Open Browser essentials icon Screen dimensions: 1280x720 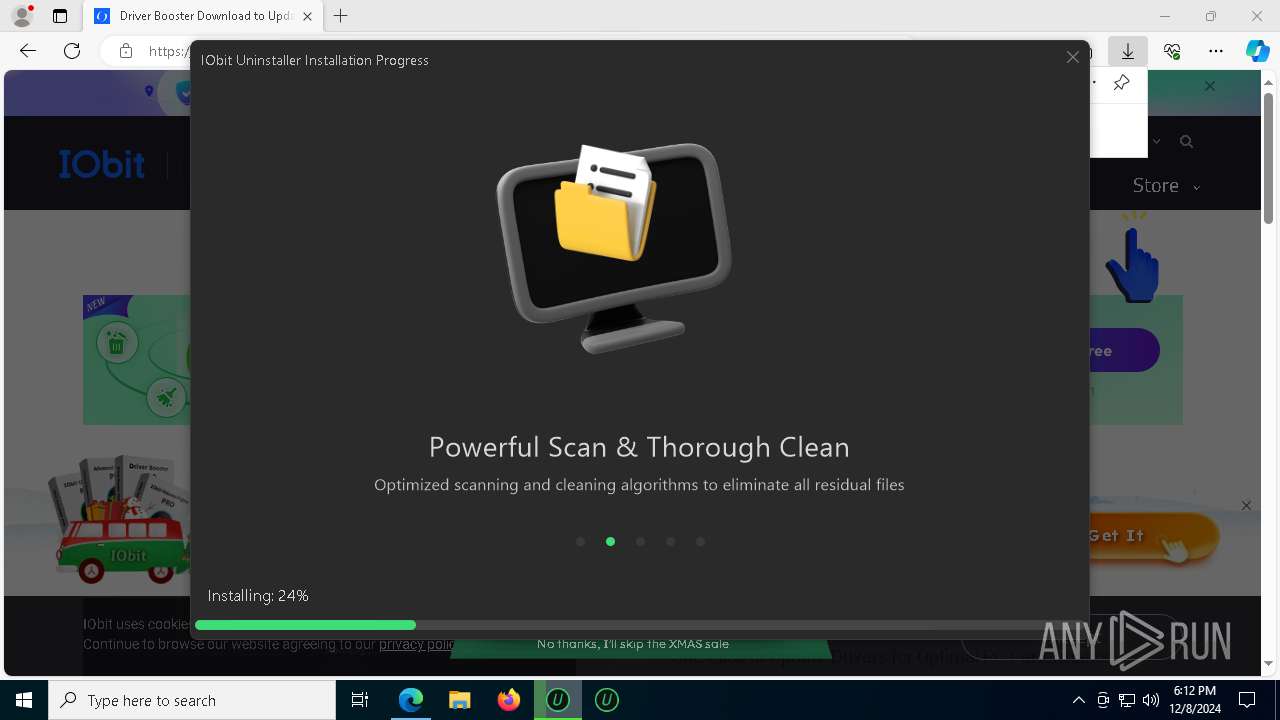[1172, 51]
